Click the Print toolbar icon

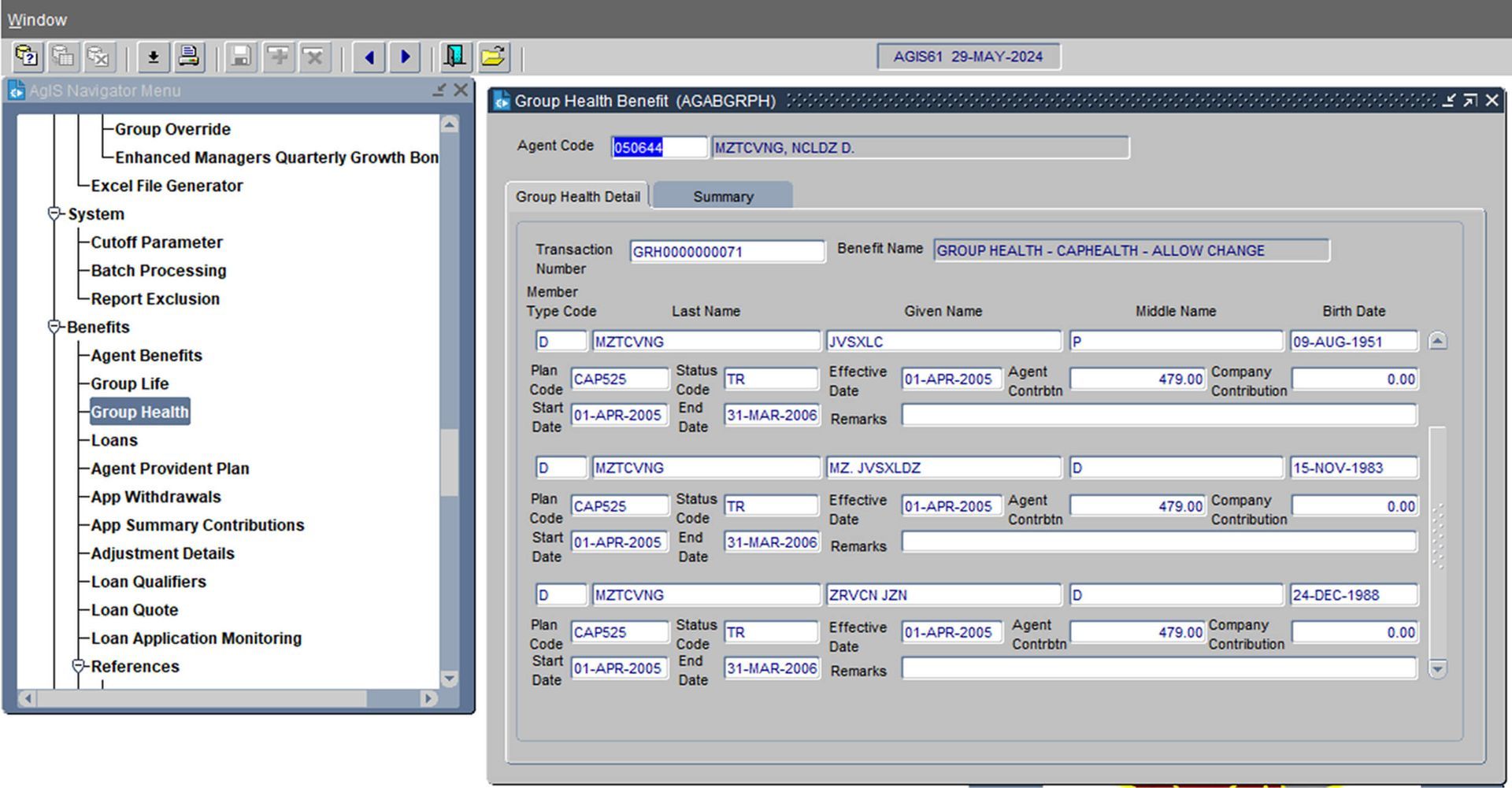click(x=189, y=57)
